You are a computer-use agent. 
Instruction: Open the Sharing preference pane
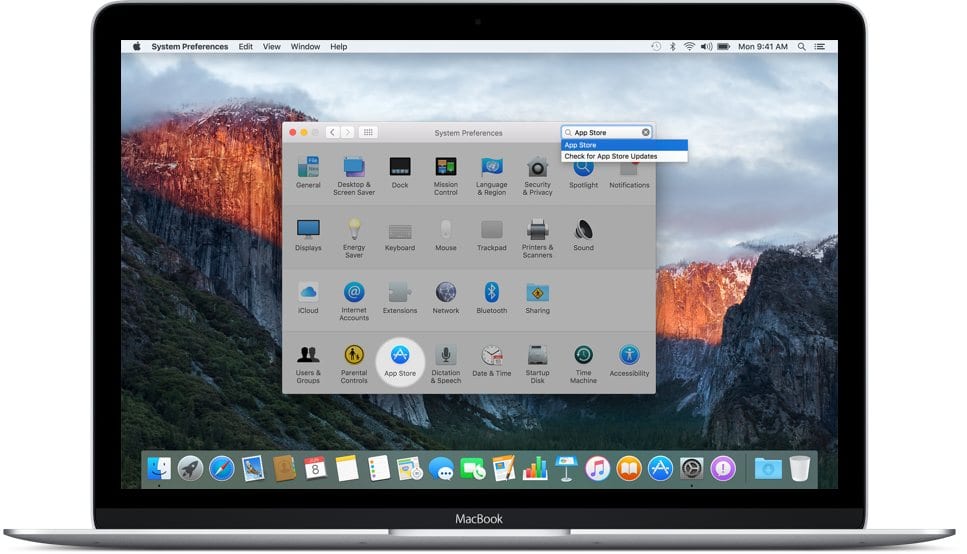click(x=537, y=298)
